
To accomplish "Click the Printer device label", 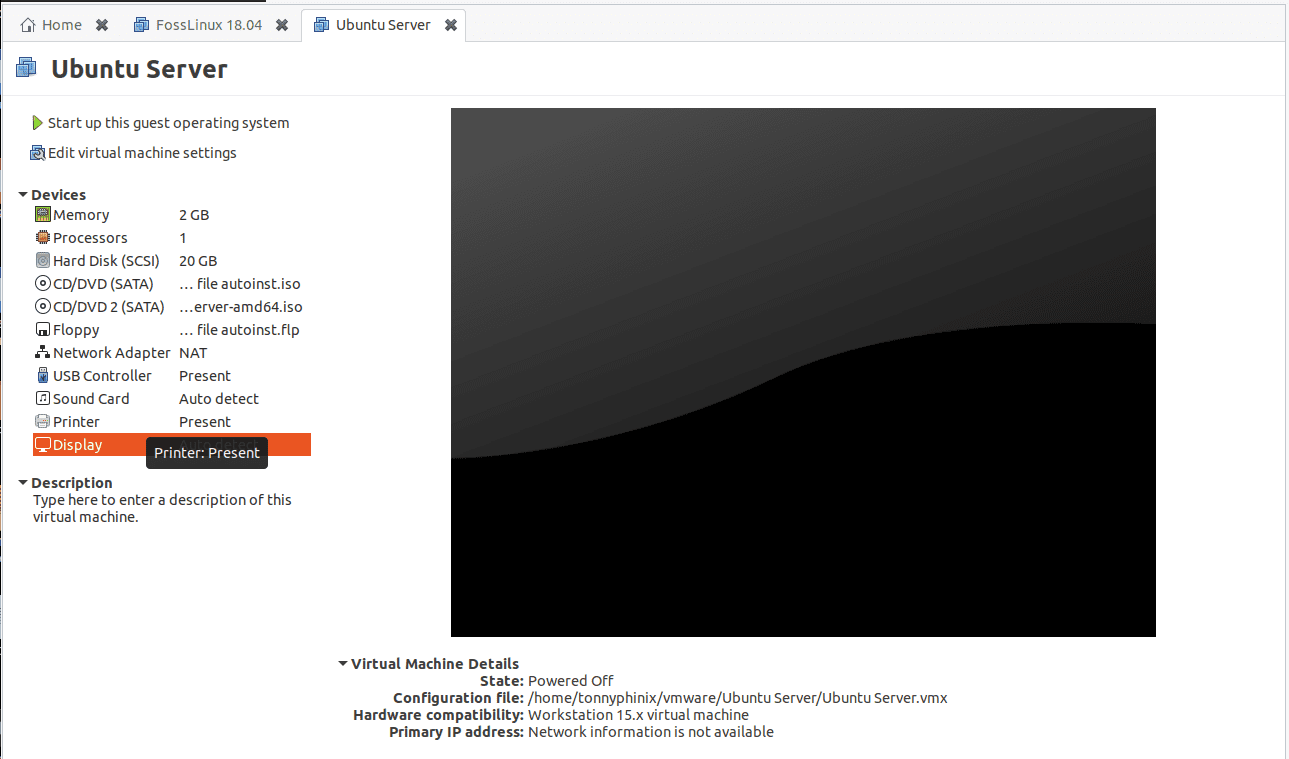I will click(x=76, y=422).
